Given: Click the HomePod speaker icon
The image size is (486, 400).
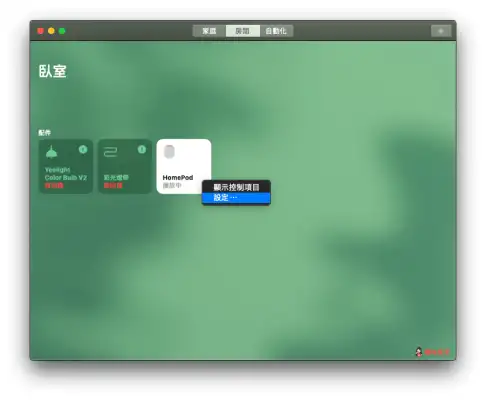Looking at the screenshot, I should pos(169,152).
